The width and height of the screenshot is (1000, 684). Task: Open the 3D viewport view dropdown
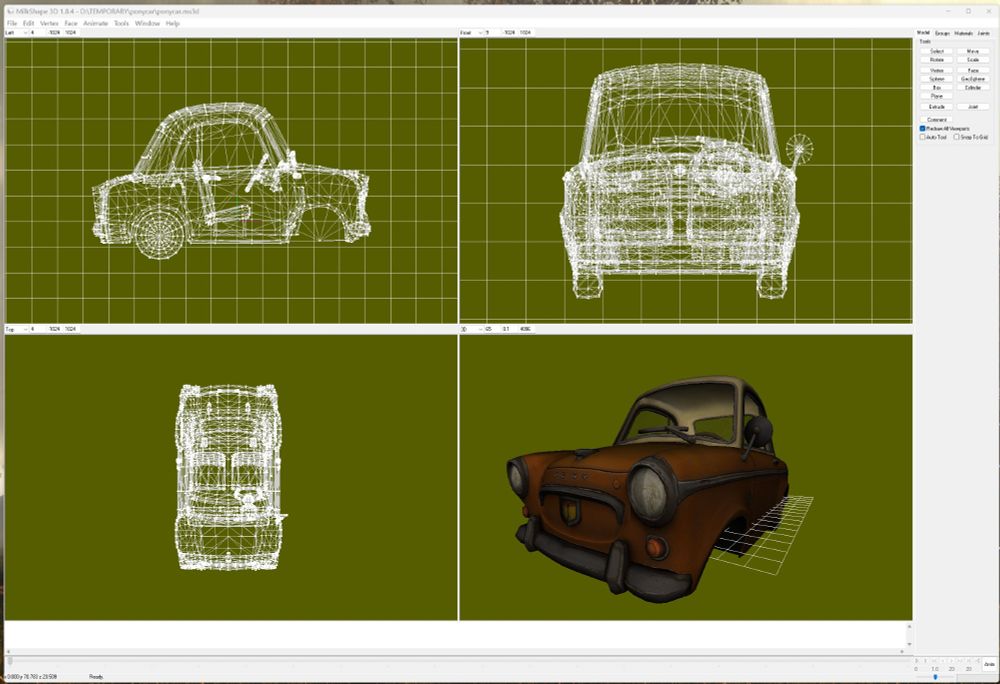[x=471, y=330]
